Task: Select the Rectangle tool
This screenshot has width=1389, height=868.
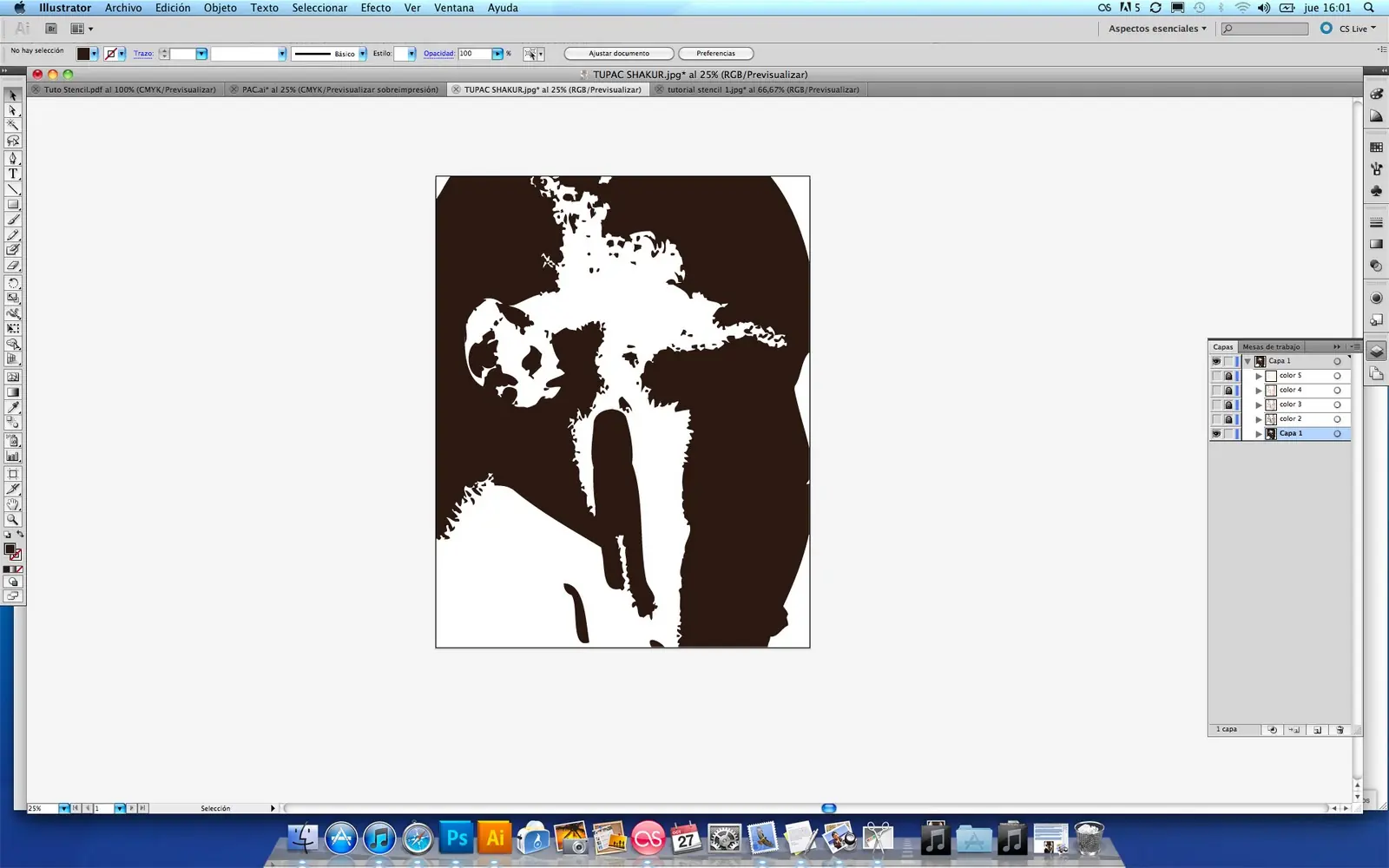Action: click(13, 204)
